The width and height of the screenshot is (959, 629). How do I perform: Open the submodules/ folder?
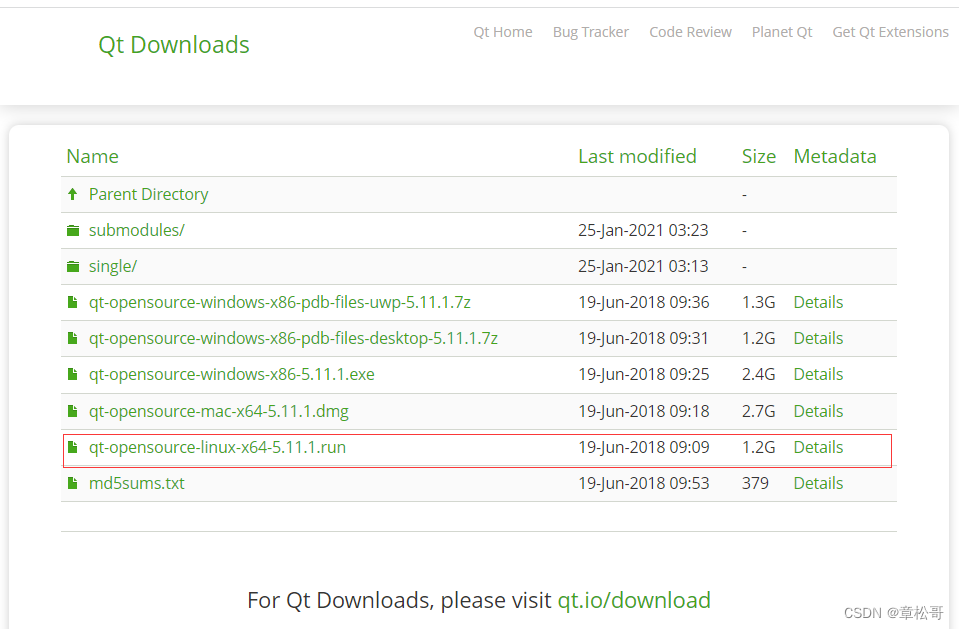[136, 231]
